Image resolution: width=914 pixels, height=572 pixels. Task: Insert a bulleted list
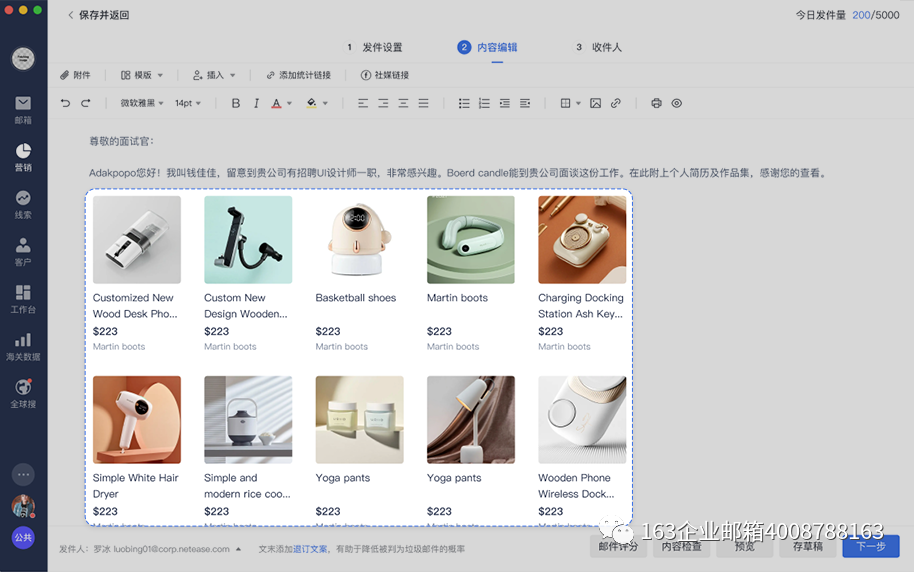click(464, 103)
